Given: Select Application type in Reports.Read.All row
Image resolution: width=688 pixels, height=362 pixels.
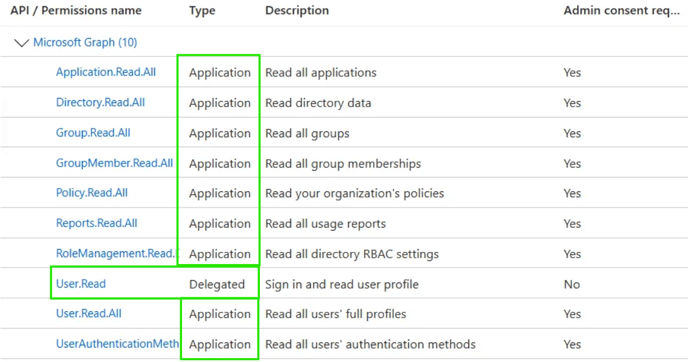Looking at the screenshot, I should (220, 223).
